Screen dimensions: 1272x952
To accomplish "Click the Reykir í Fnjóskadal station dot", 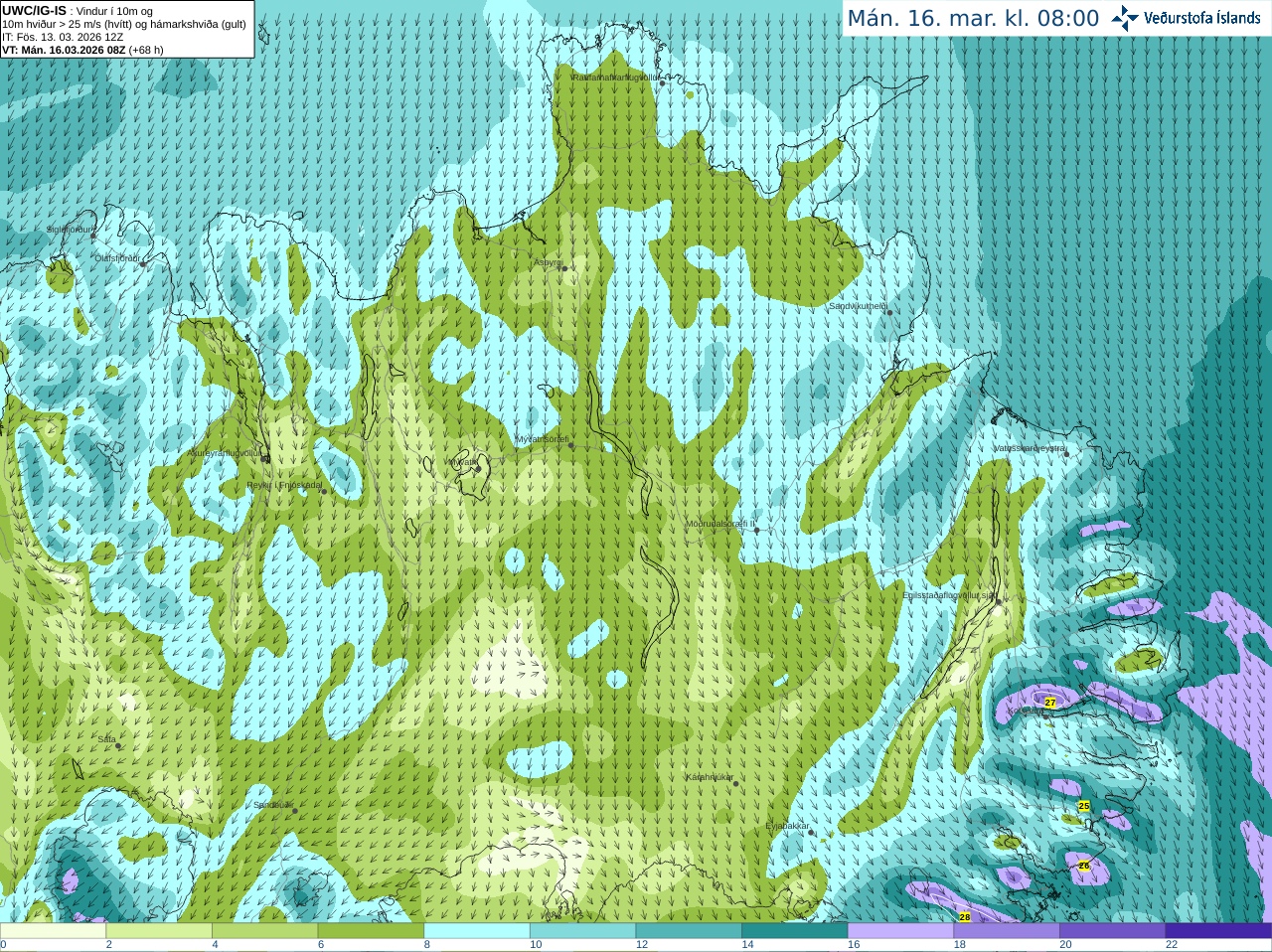I will 324,491.
